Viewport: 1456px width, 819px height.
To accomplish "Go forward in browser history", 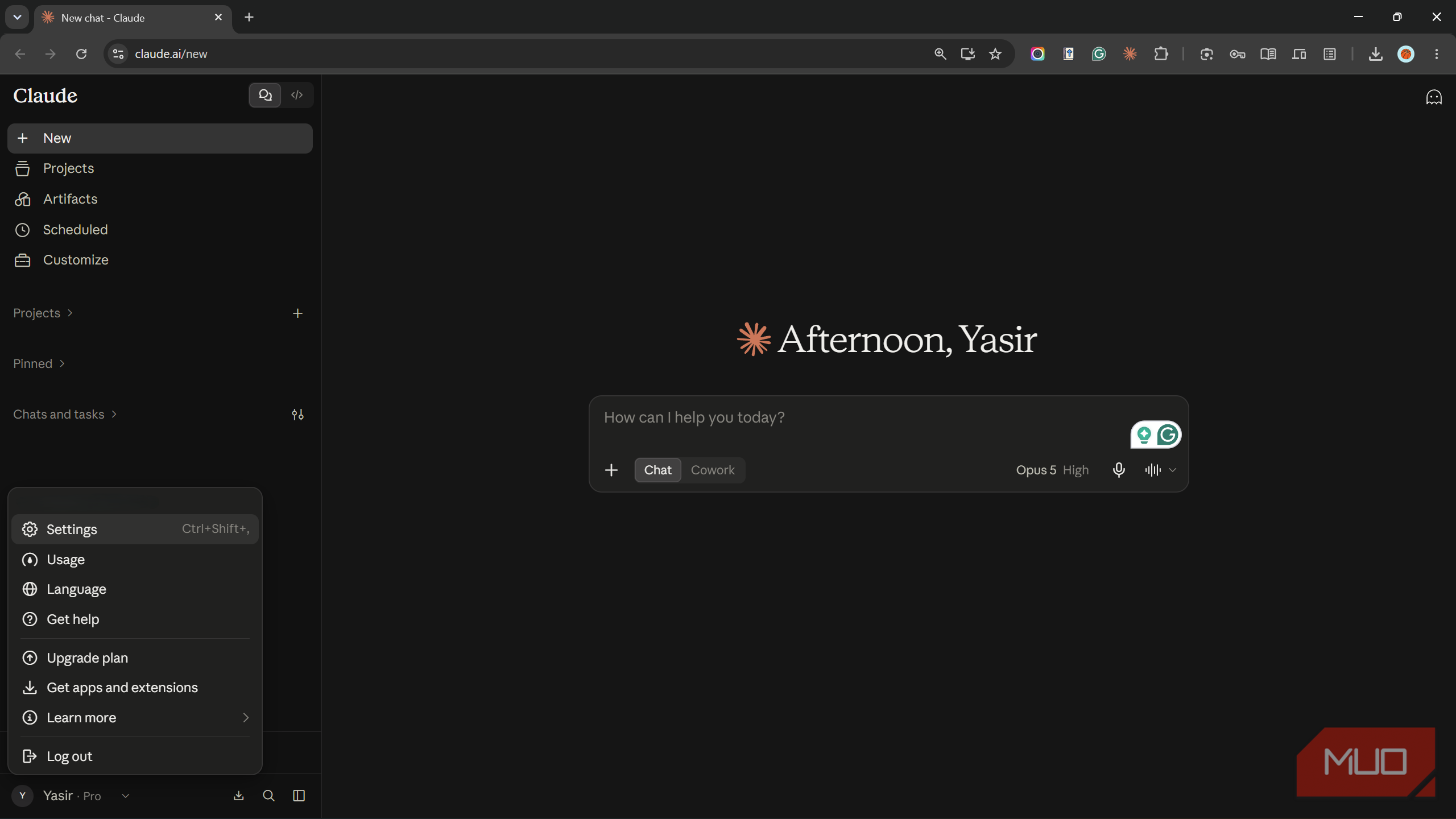I will point(51,54).
